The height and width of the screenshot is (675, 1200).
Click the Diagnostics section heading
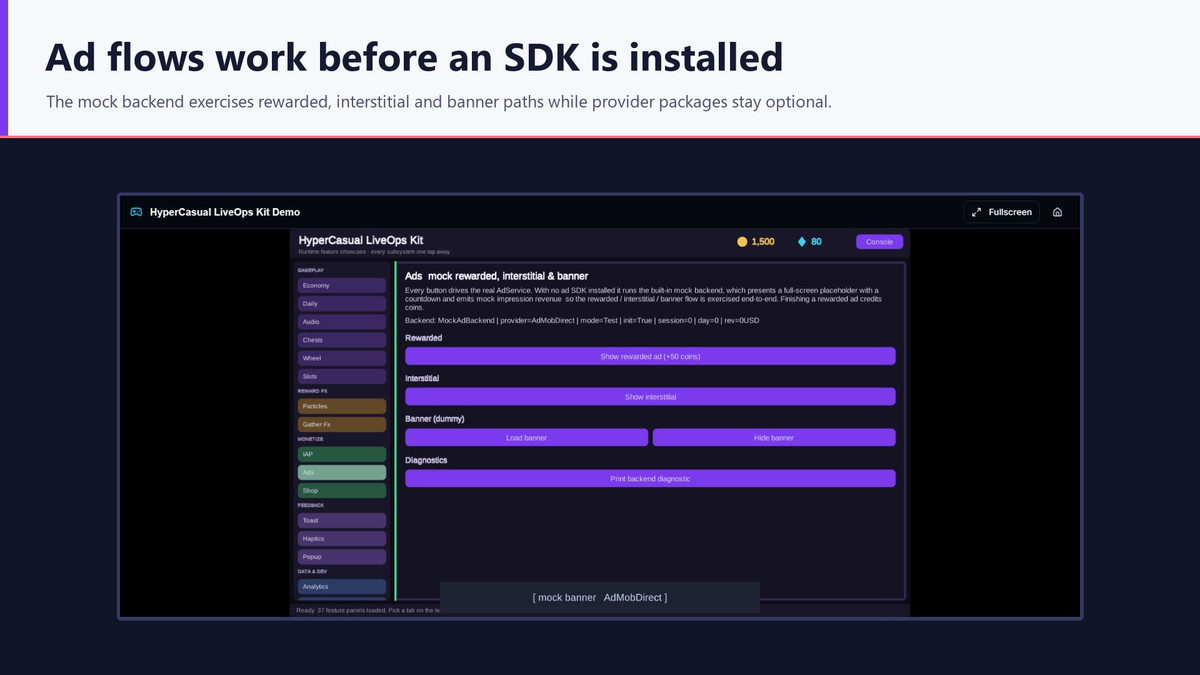426,460
